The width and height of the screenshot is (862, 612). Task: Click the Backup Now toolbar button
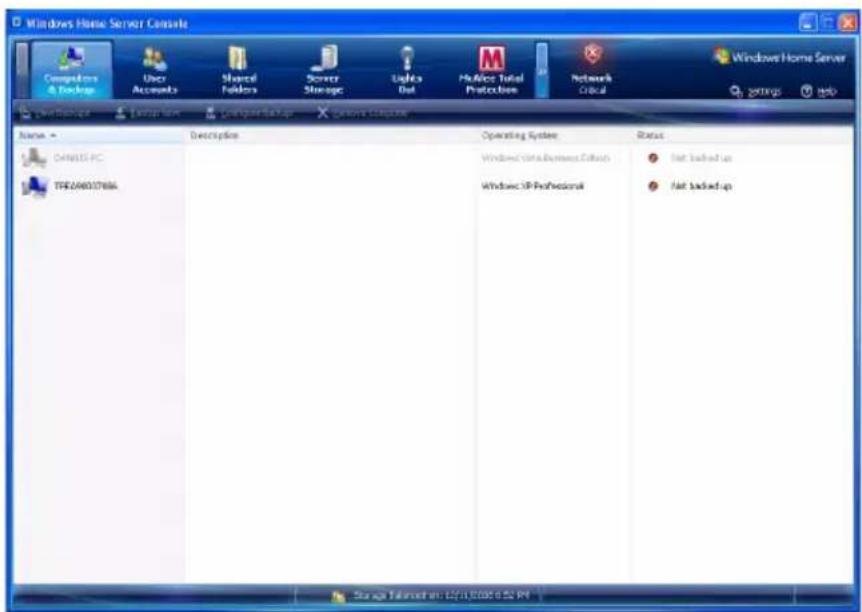pyautogui.click(x=148, y=113)
